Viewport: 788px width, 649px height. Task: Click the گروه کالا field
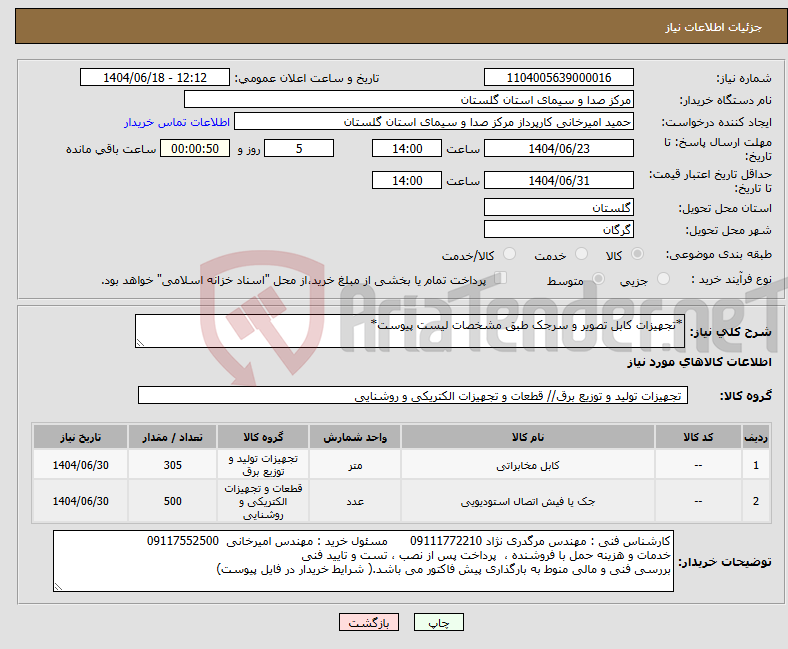[413, 395]
